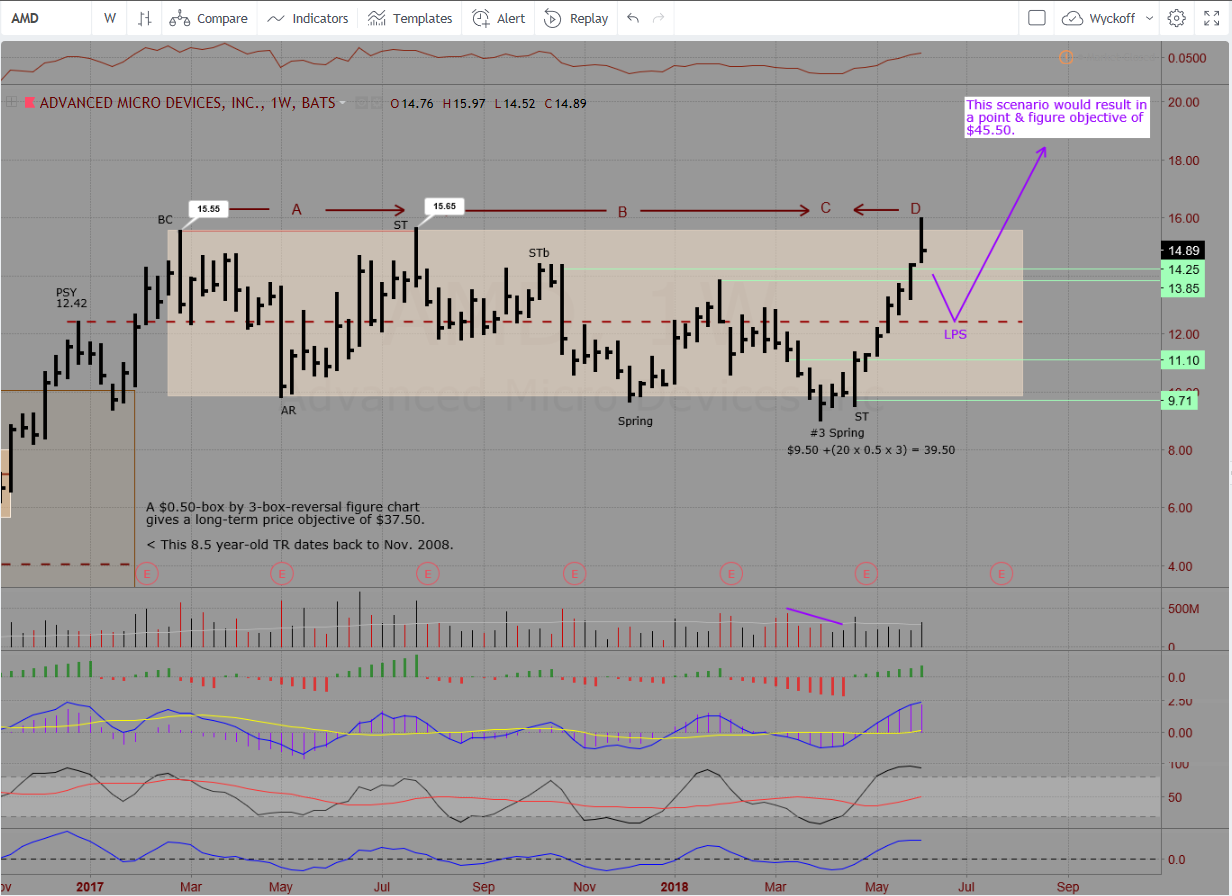Toggle fullscreen mode icon
This screenshot has height=896, width=1232.
coord(1209,18)
